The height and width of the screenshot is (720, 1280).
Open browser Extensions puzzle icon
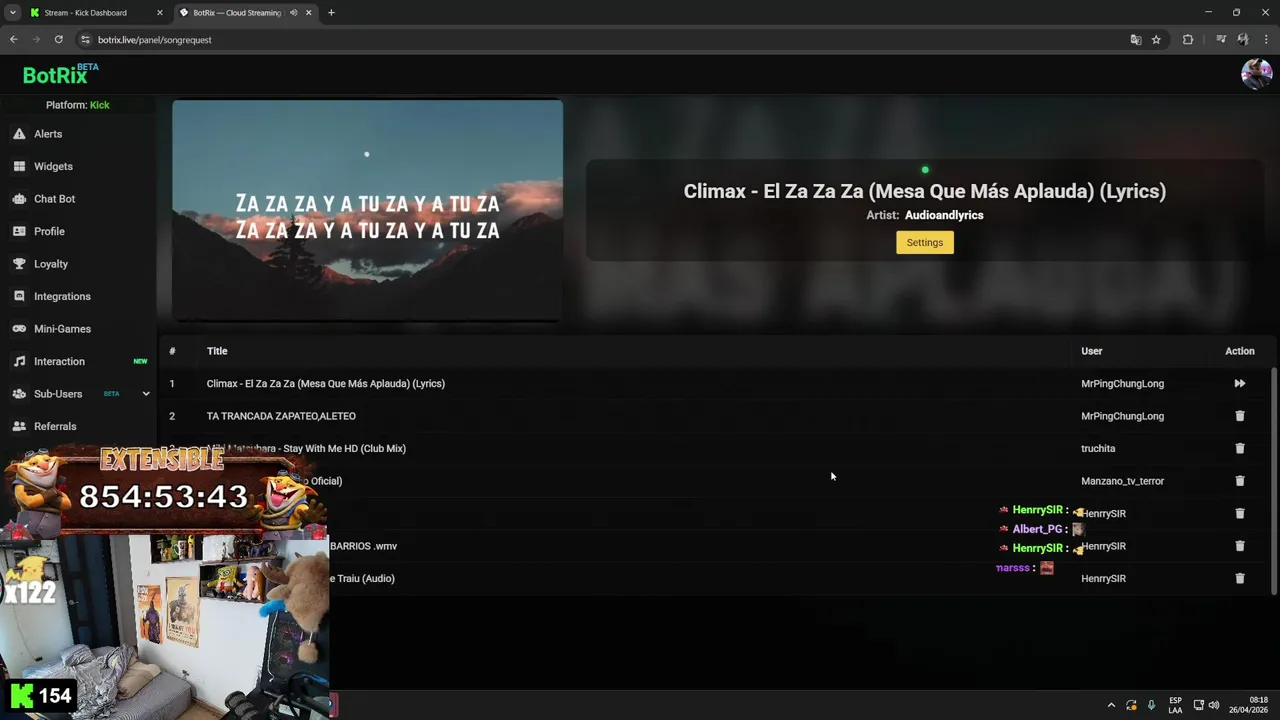coord(1188,40)
